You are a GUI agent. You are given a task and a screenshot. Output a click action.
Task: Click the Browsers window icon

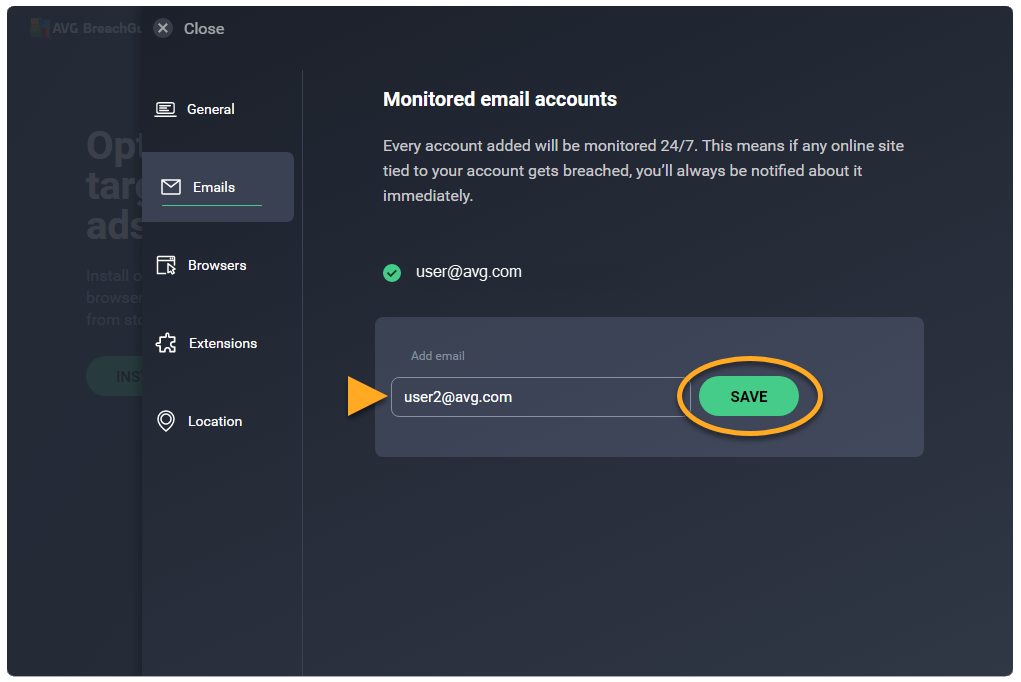[167, 265]
